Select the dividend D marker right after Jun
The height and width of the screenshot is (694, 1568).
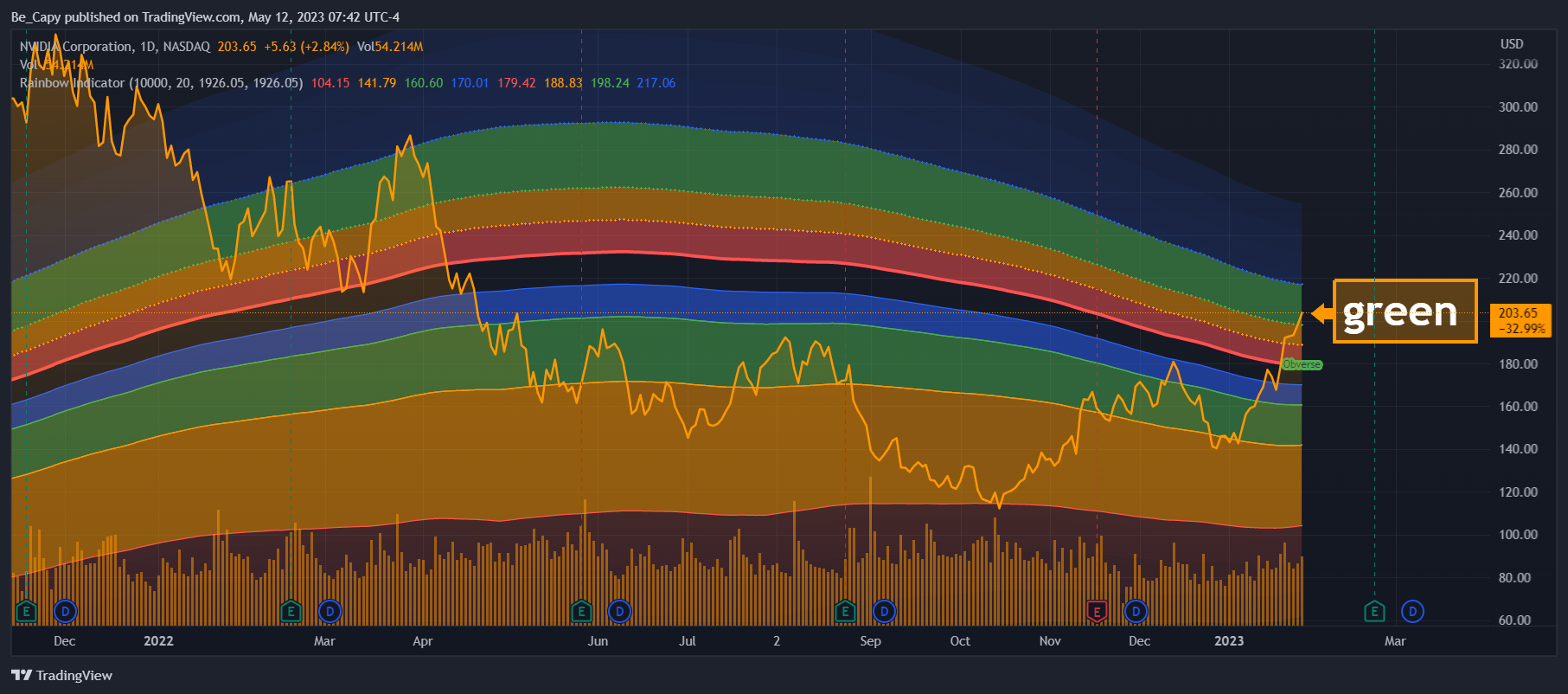pyautogui.click(x=619, y=612)
